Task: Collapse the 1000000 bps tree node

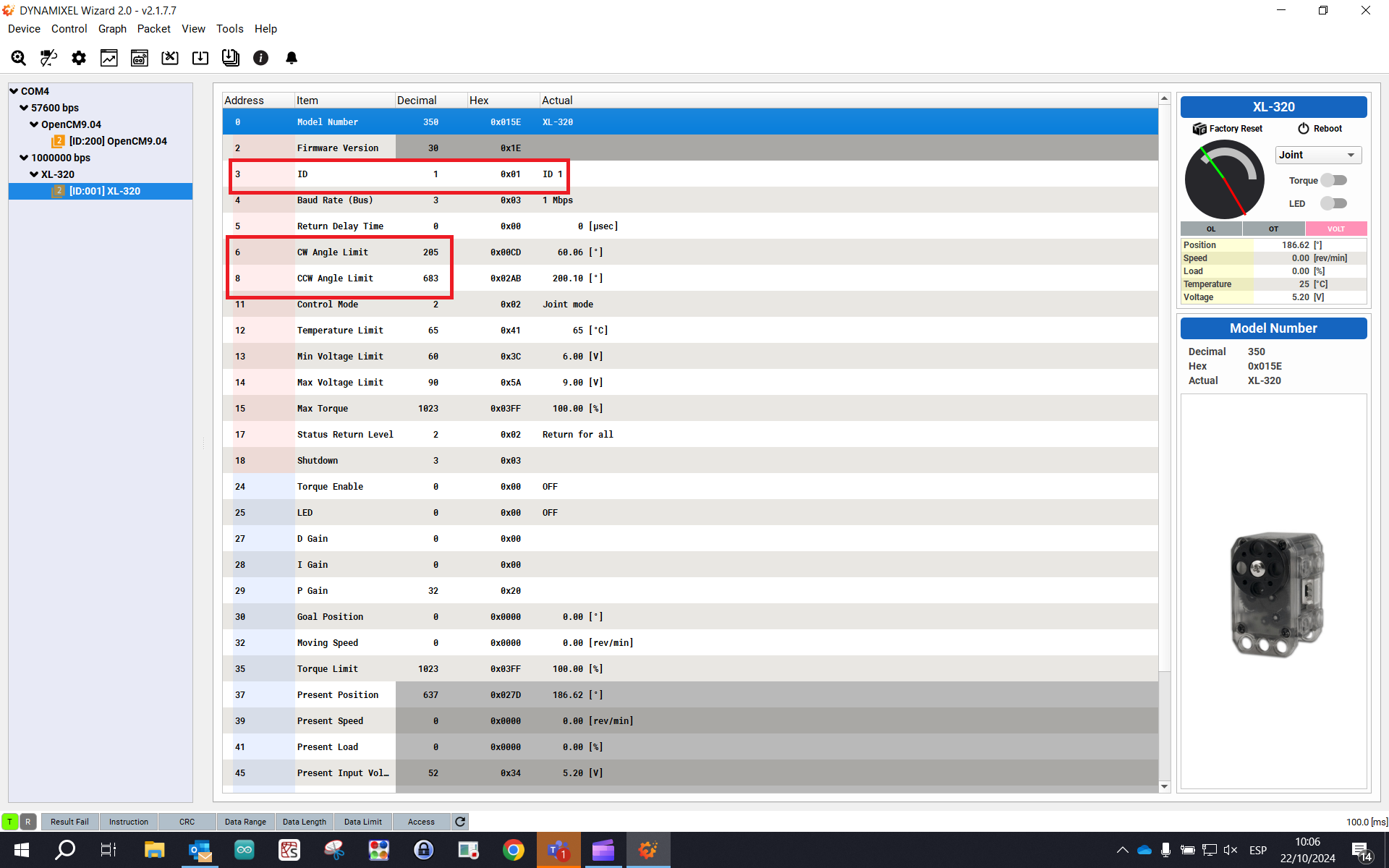Action: (x=24, y=158)
